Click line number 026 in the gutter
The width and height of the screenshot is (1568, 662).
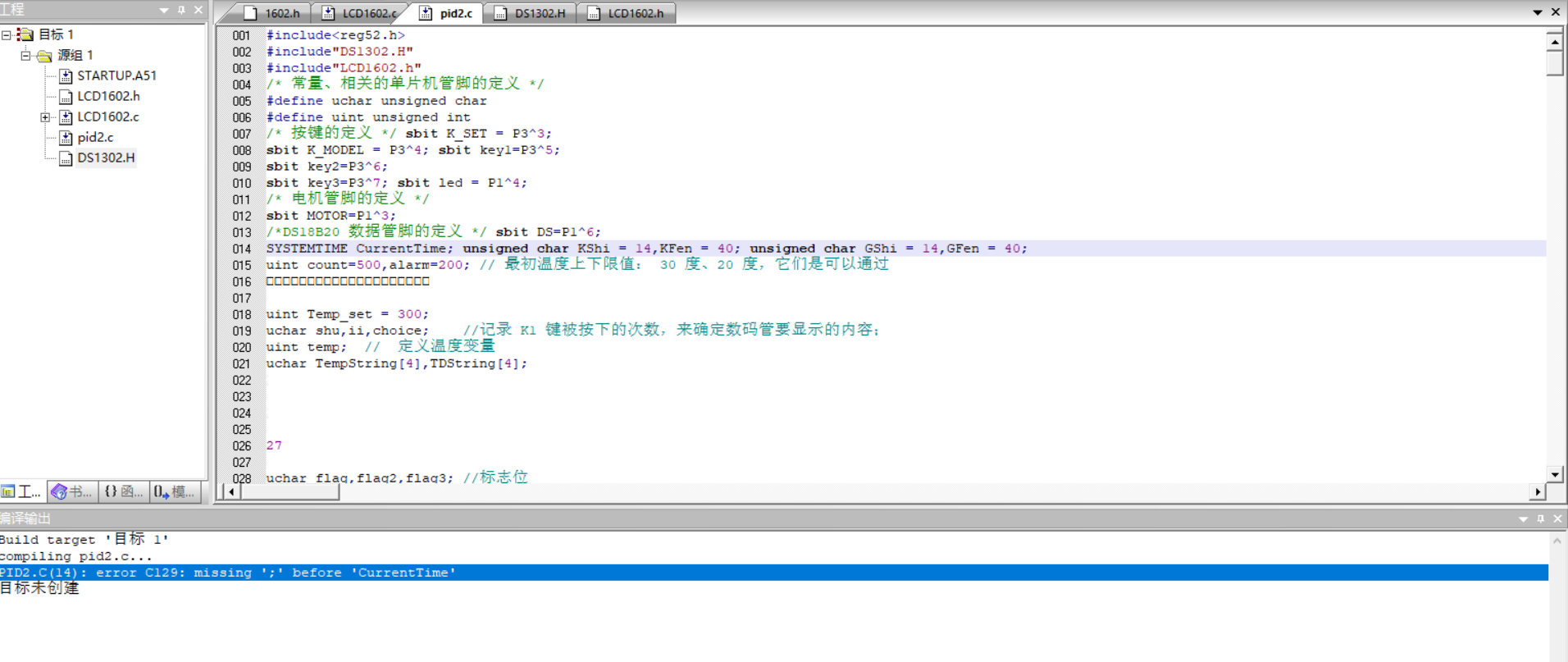(241, 445)
